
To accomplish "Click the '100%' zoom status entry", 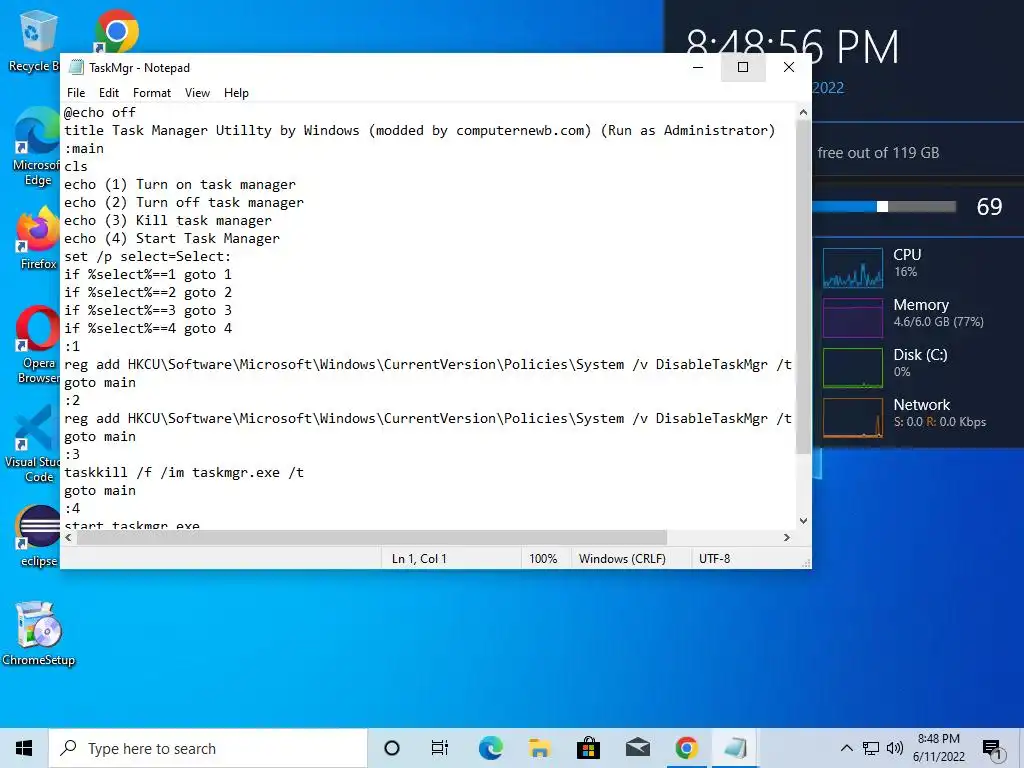I will 543,559.
